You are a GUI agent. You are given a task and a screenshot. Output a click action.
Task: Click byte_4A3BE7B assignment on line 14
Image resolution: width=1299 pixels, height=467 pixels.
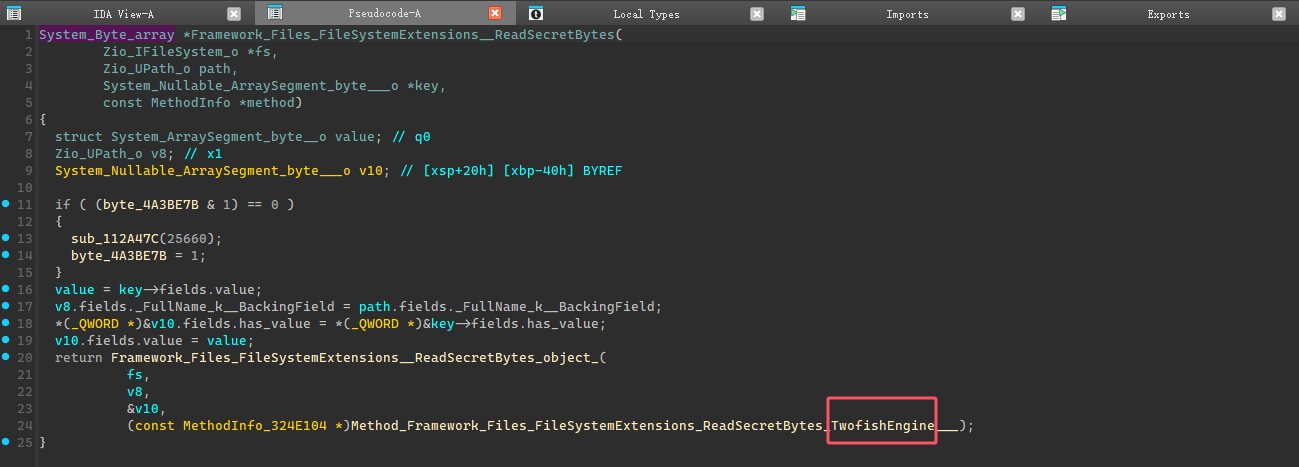point(119,256)
